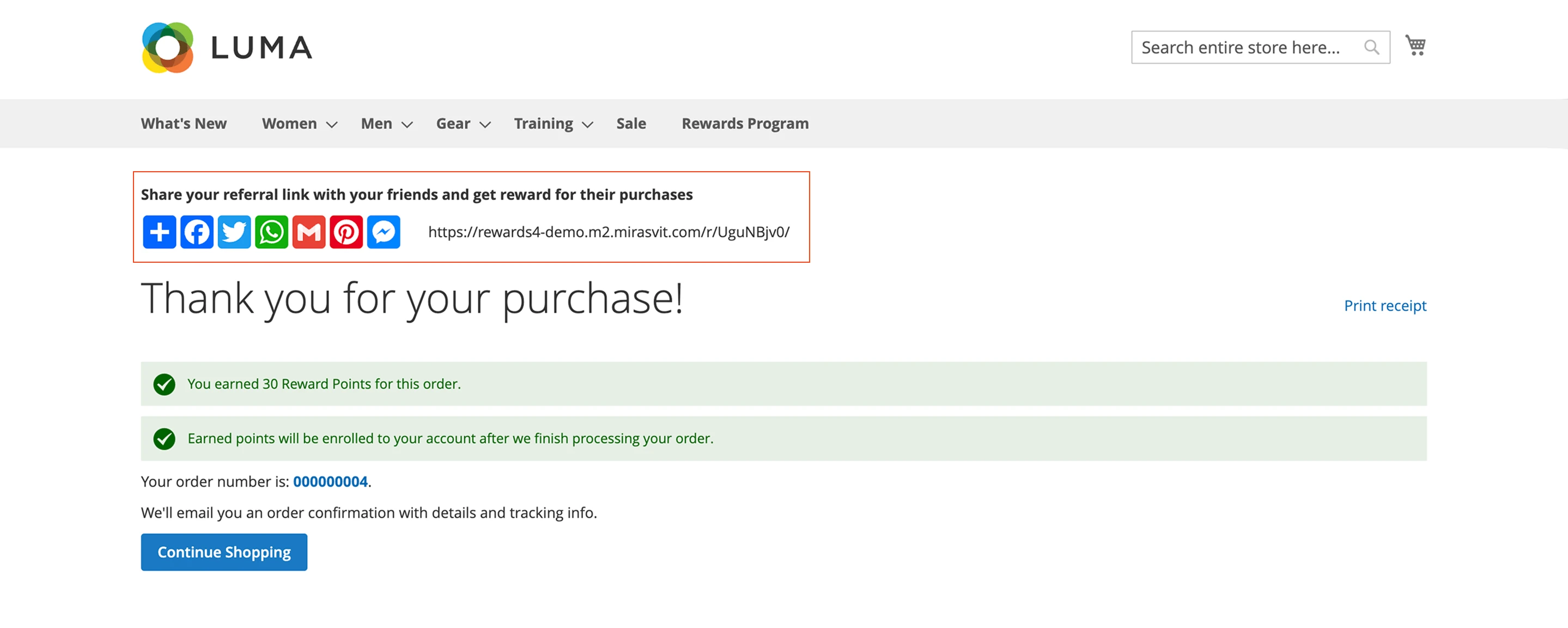Screen dimensions: 1568x628
Task: Click the Luma logo
Action: pos(227,47)
